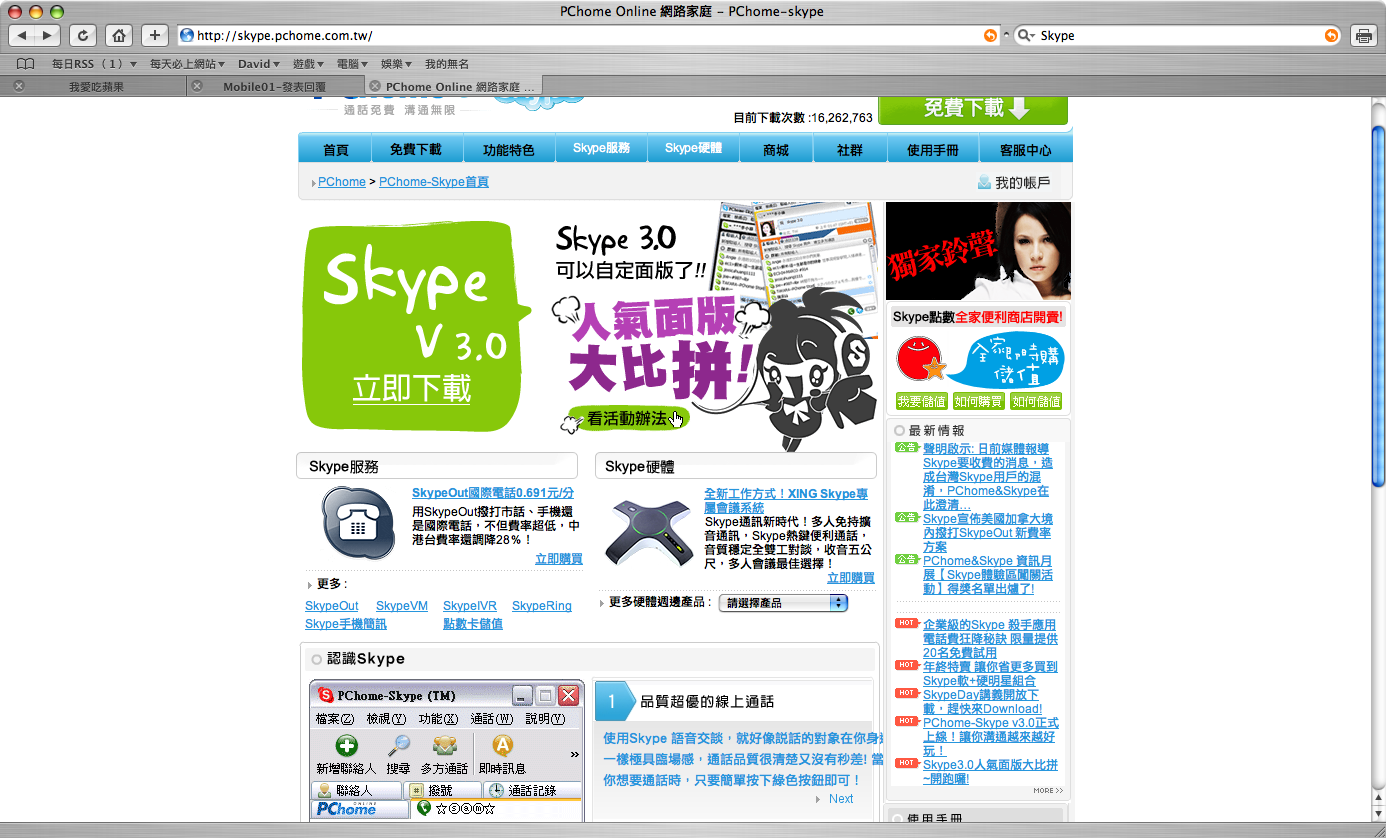
Task: Click the telephone icon under Skype服務
Action: (358, 523)
